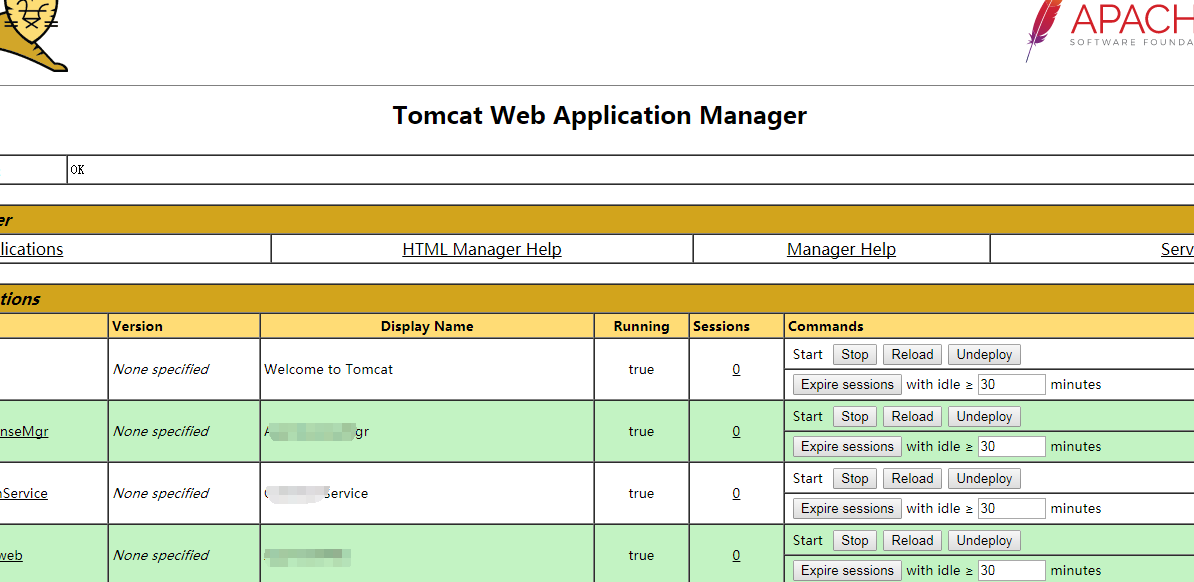Click None specified in the nseMgr row

[x=161, y=431]
